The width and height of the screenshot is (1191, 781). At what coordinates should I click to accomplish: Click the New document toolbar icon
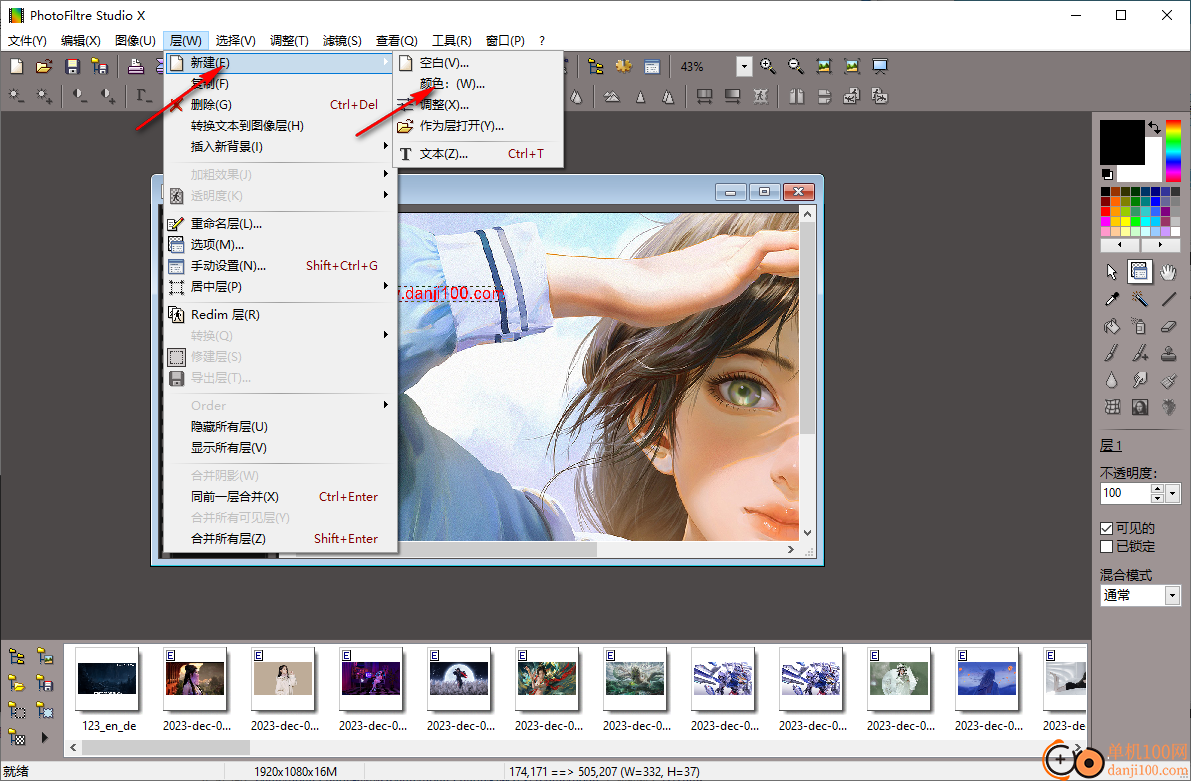pos(16,67)
